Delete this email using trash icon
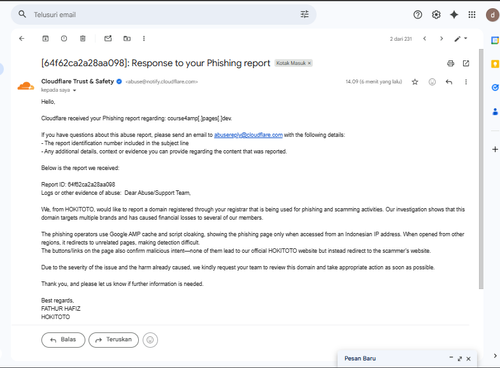This screenshot has height=368, width=500. (x=83, y=39)
